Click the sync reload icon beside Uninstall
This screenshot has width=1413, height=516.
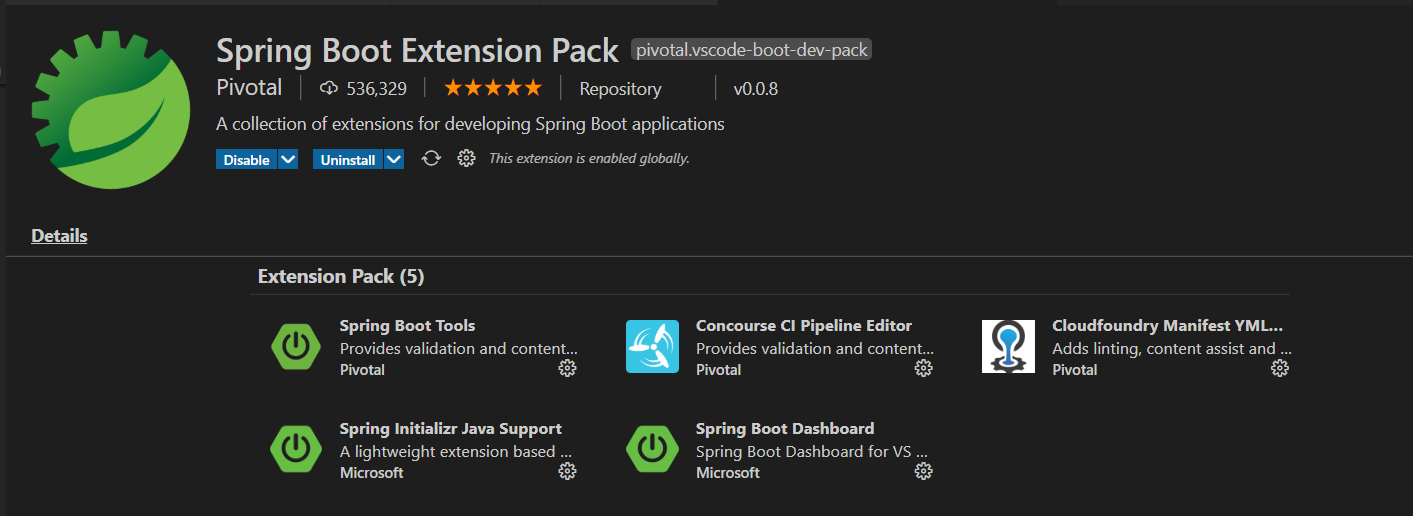click(431, 159)
